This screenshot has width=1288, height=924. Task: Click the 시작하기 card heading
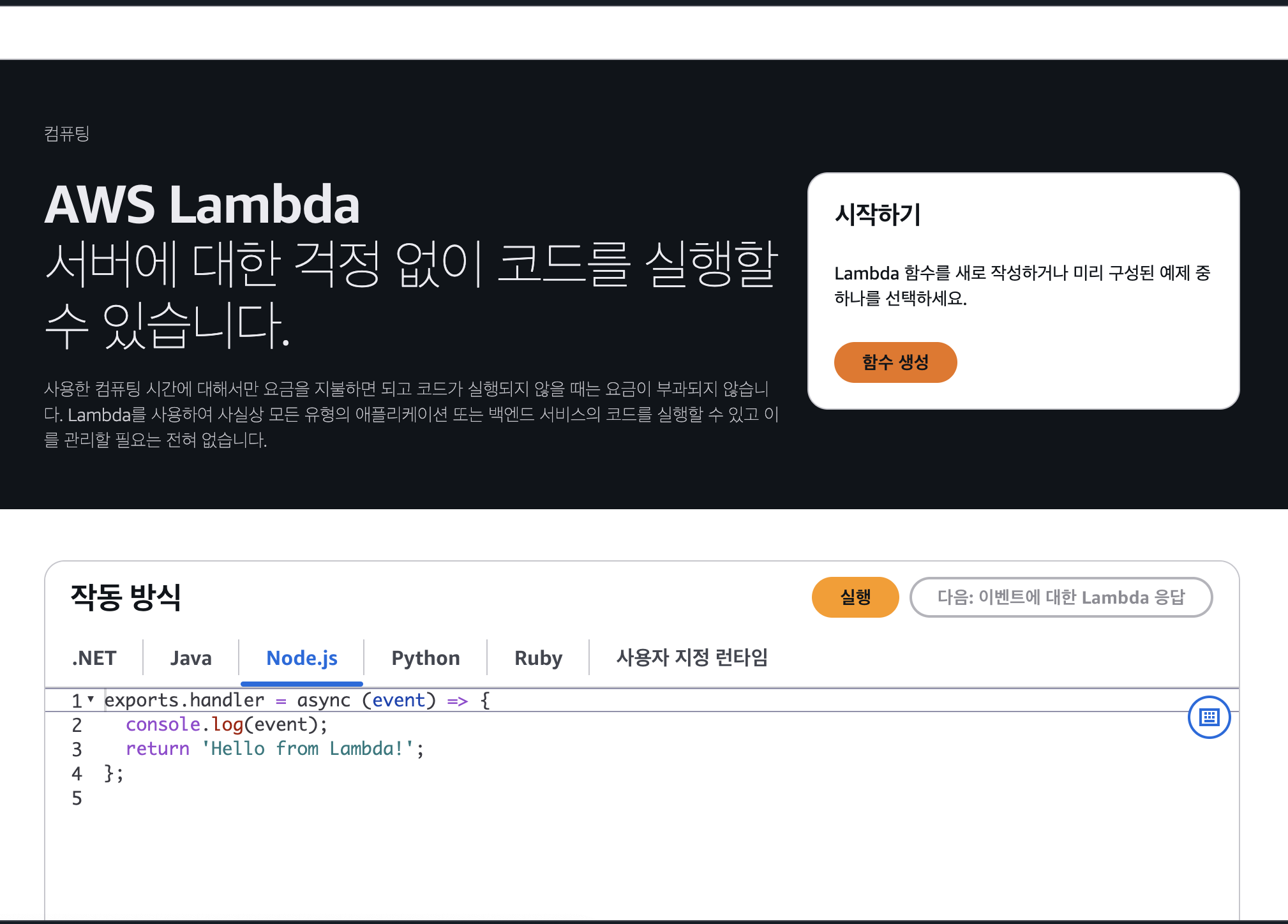tap(878, 214)
